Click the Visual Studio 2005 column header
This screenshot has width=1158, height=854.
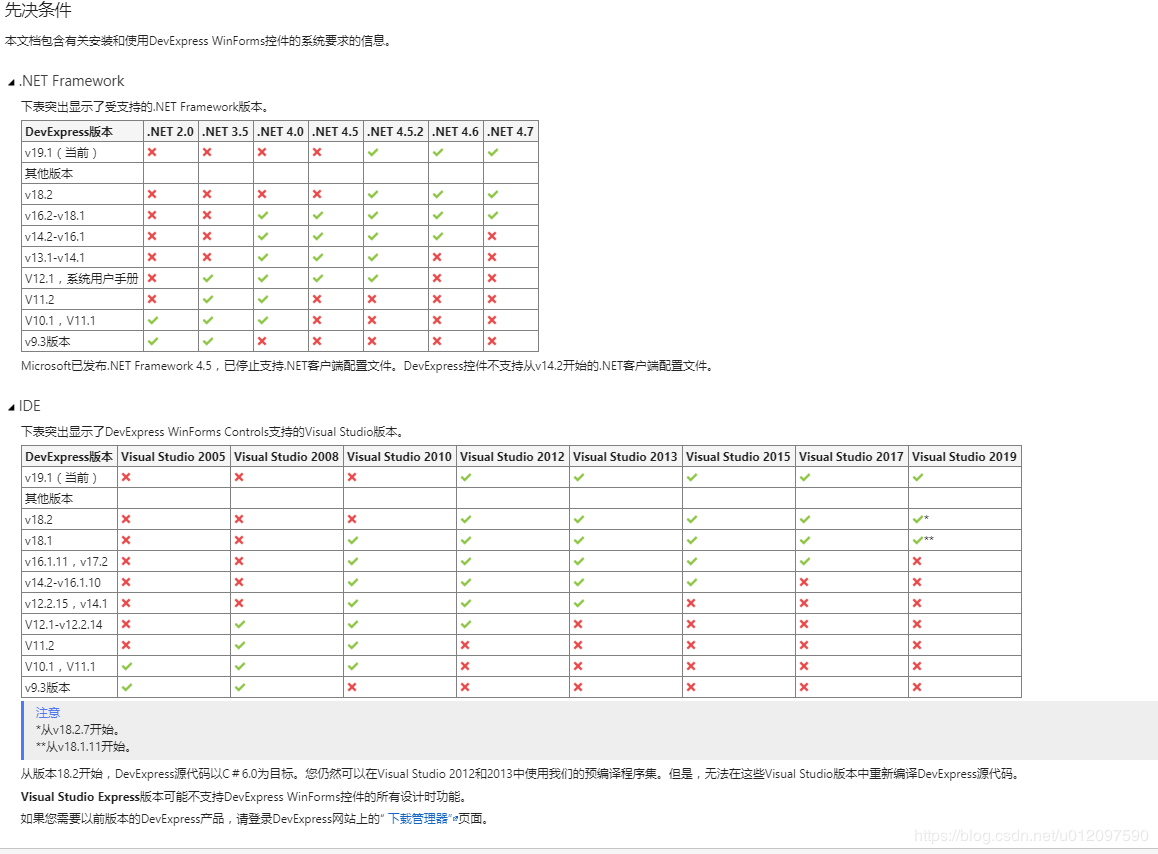[174, 457]
